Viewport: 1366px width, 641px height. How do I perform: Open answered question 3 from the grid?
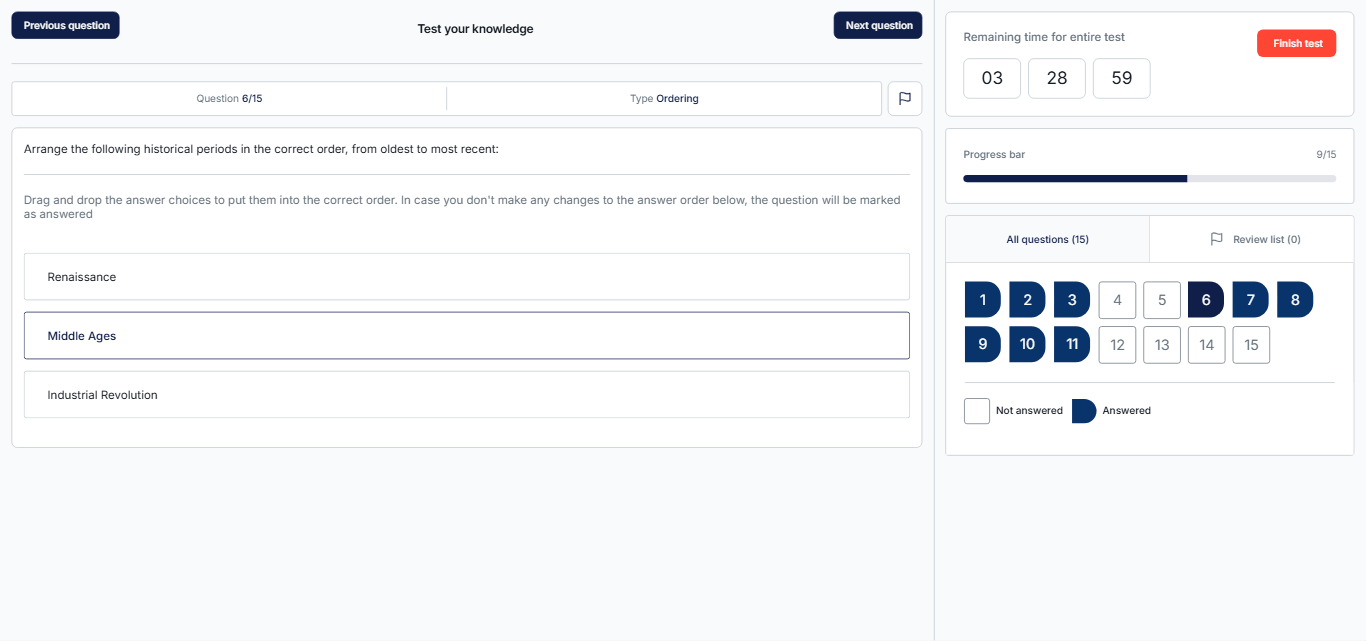tap(1071, 300)
